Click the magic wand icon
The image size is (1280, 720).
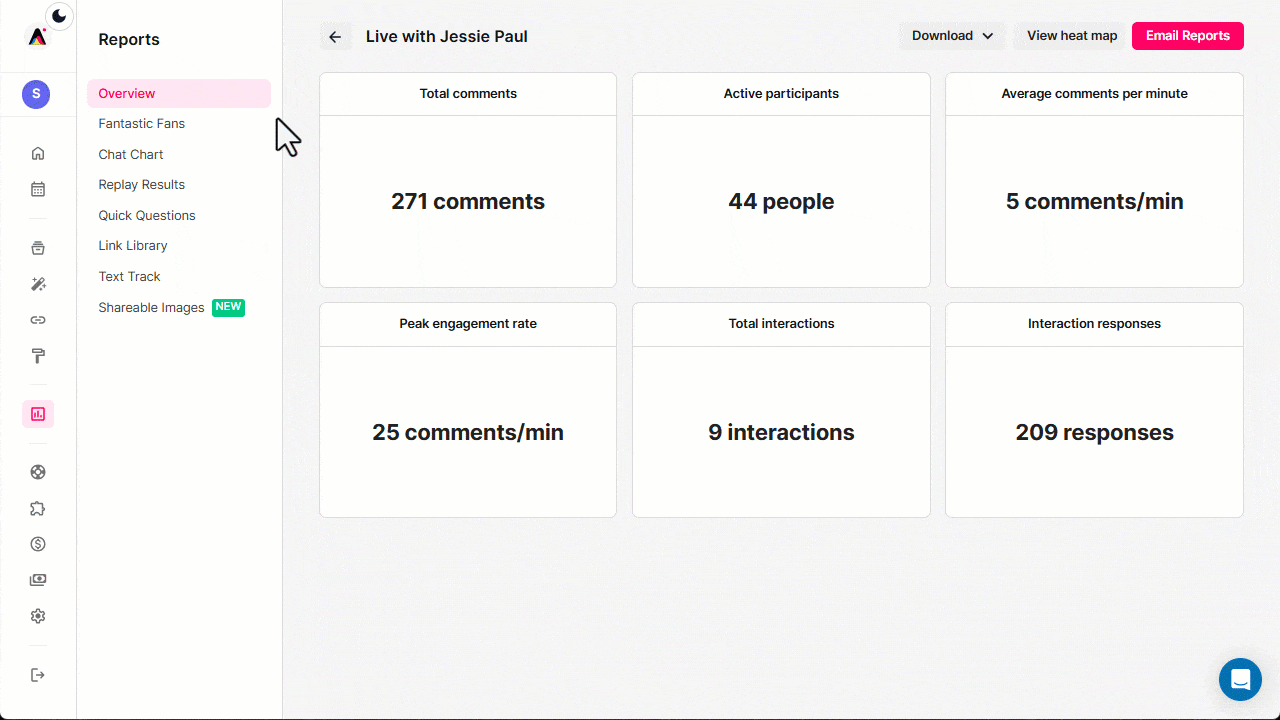point(38,284)
